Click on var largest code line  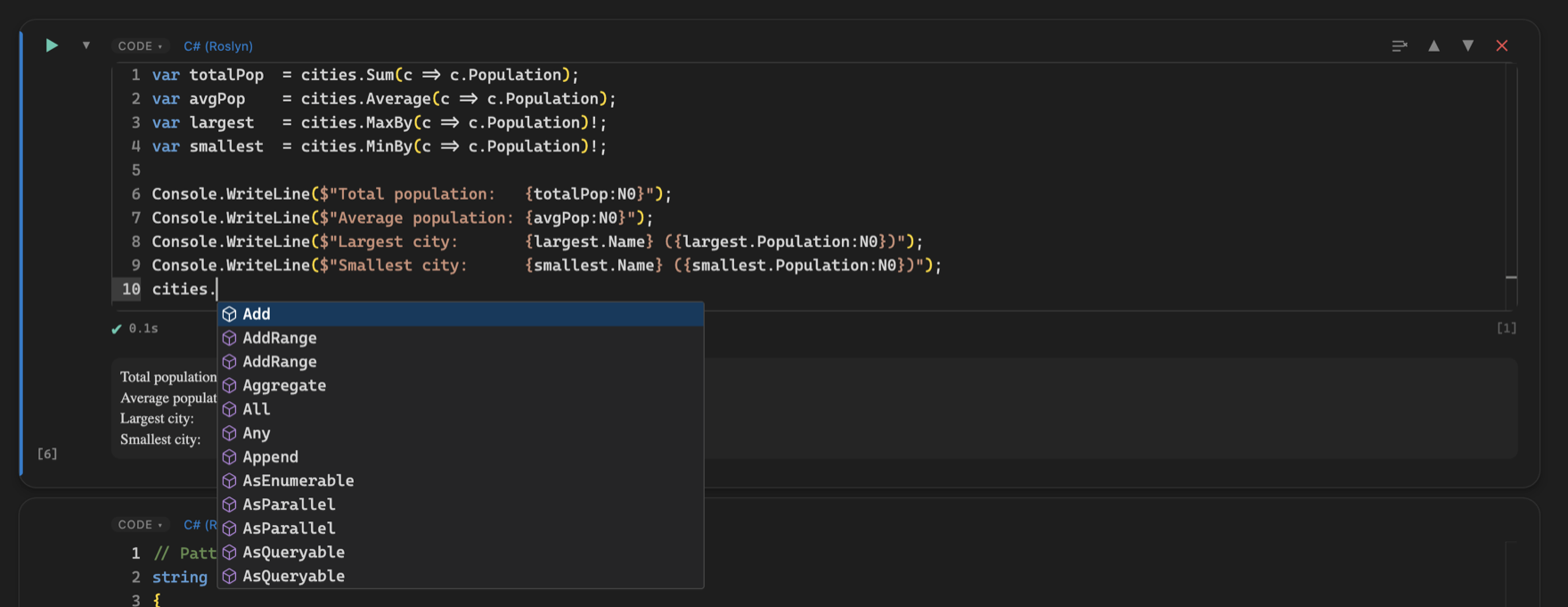click(x=380, y=123)
